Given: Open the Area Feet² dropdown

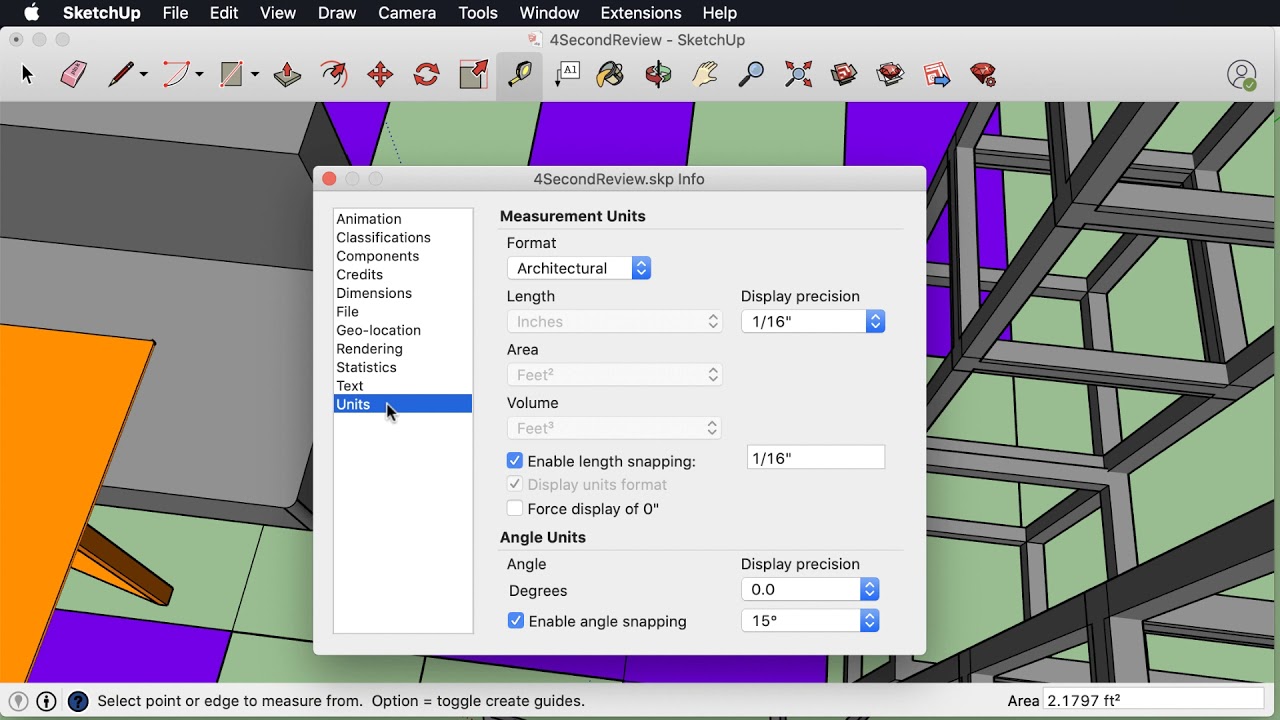Looking at the screenshot, I should tap(615, 375).
